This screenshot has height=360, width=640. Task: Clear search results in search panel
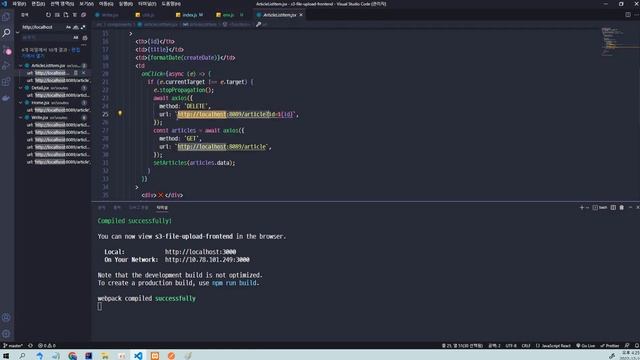click(x=57, y=15)
